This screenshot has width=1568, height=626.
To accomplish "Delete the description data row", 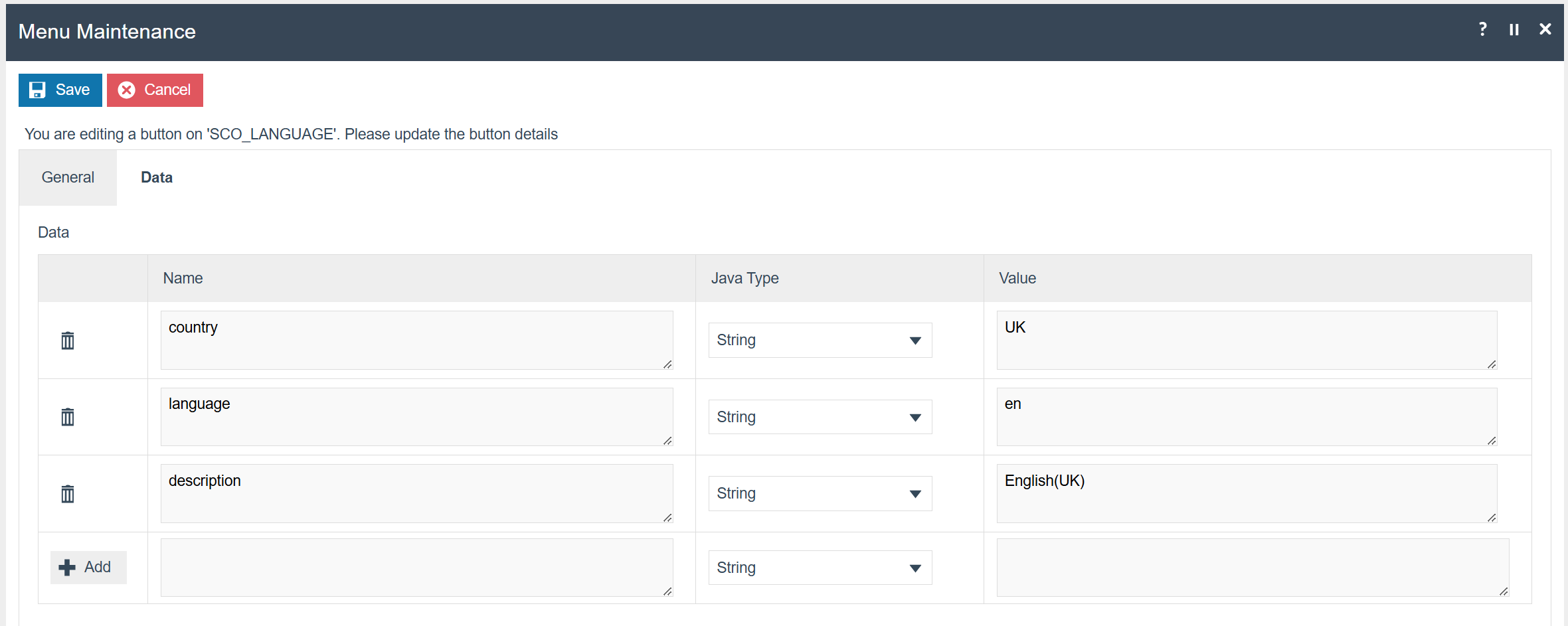I will pyautogui.click(x=68, y=494).
